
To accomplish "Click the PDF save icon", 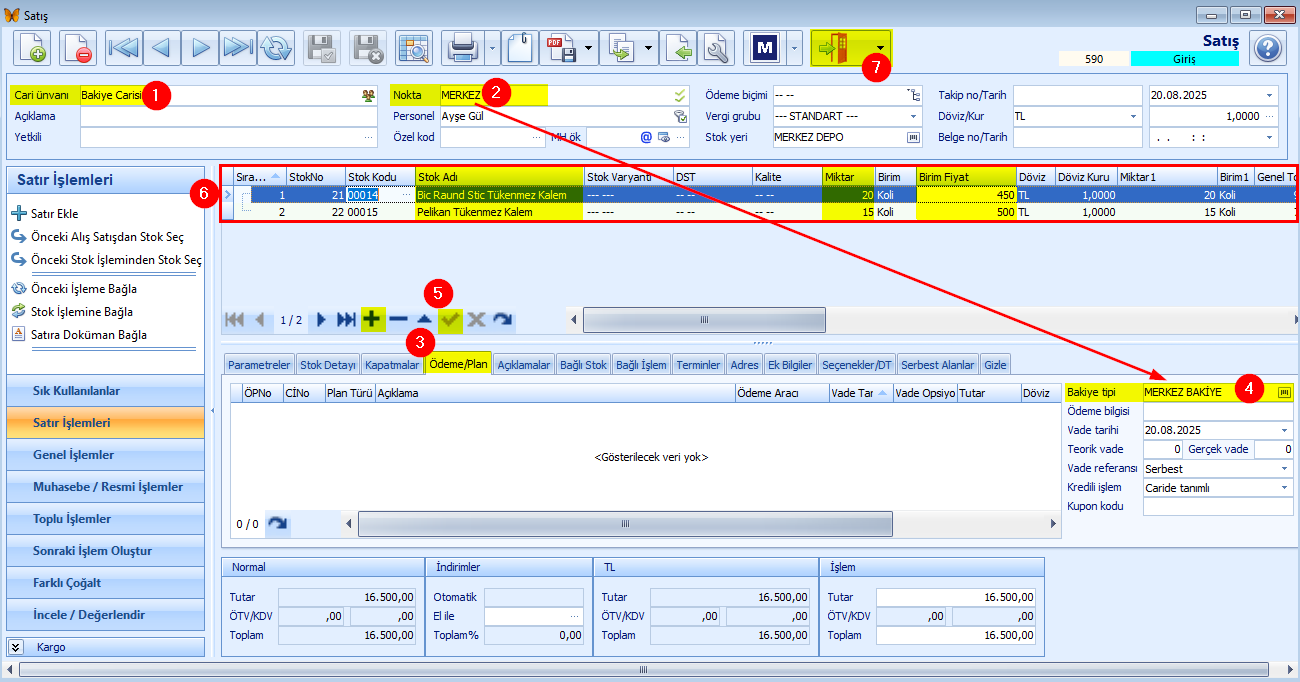I will tap(559, 48).
